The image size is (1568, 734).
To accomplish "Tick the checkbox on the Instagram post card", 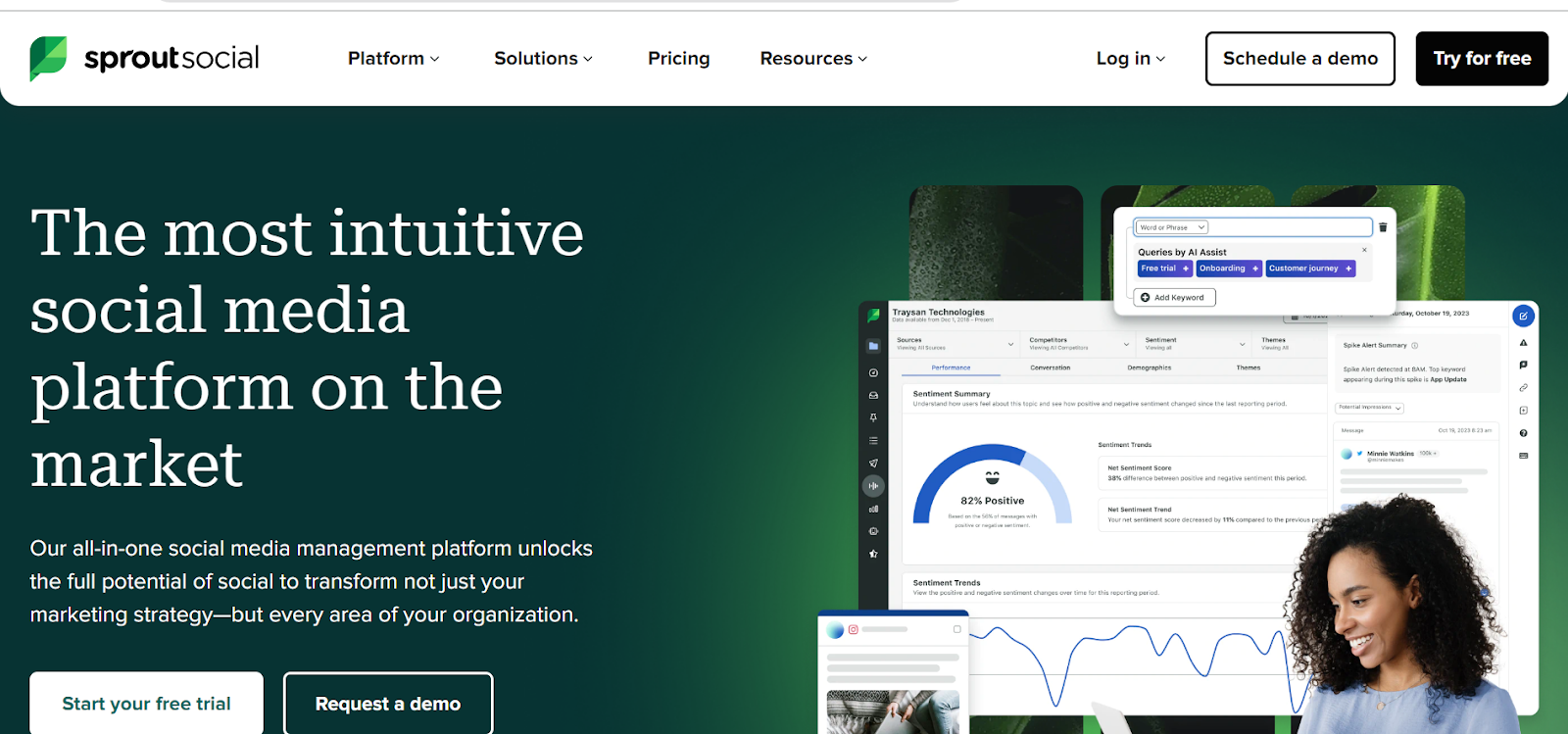I will pos(956,629).
